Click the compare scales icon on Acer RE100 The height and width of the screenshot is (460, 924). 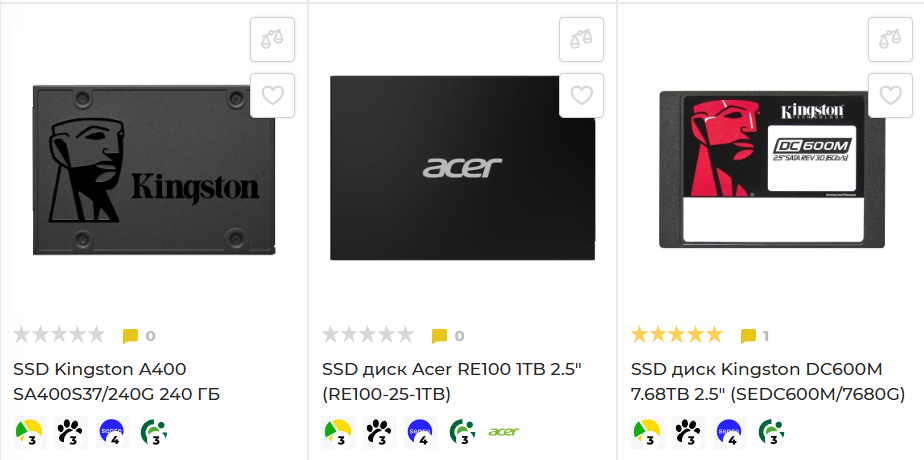click(x=581, y=39)
